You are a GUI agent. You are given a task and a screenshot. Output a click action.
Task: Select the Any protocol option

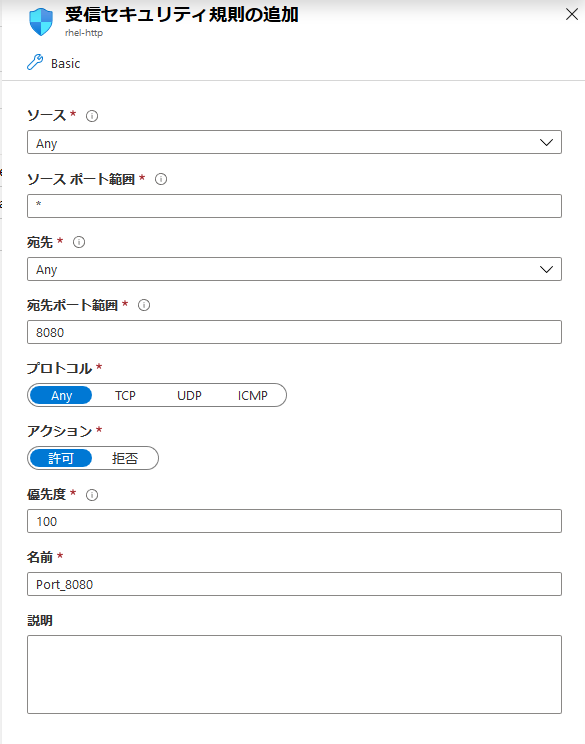pyautogui.click(x=61, y=395)
